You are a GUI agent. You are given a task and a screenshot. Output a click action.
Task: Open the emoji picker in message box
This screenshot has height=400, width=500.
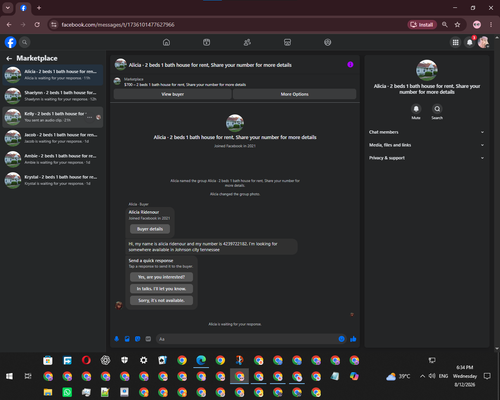click(x=341, y=339)
